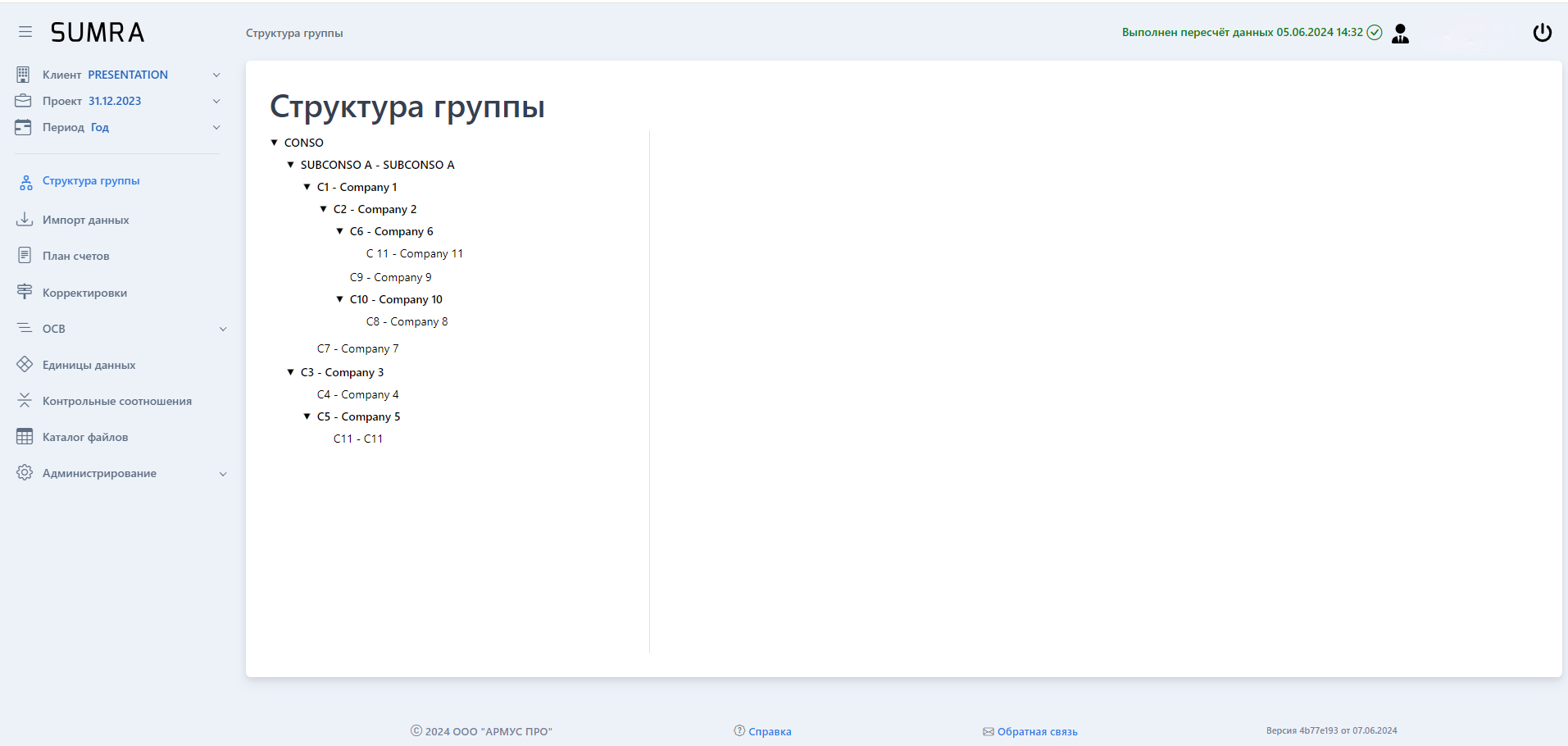Select the План счетов sidebar icon
This screenshot has height=746, width=1568.
click(x=25, y=255)
